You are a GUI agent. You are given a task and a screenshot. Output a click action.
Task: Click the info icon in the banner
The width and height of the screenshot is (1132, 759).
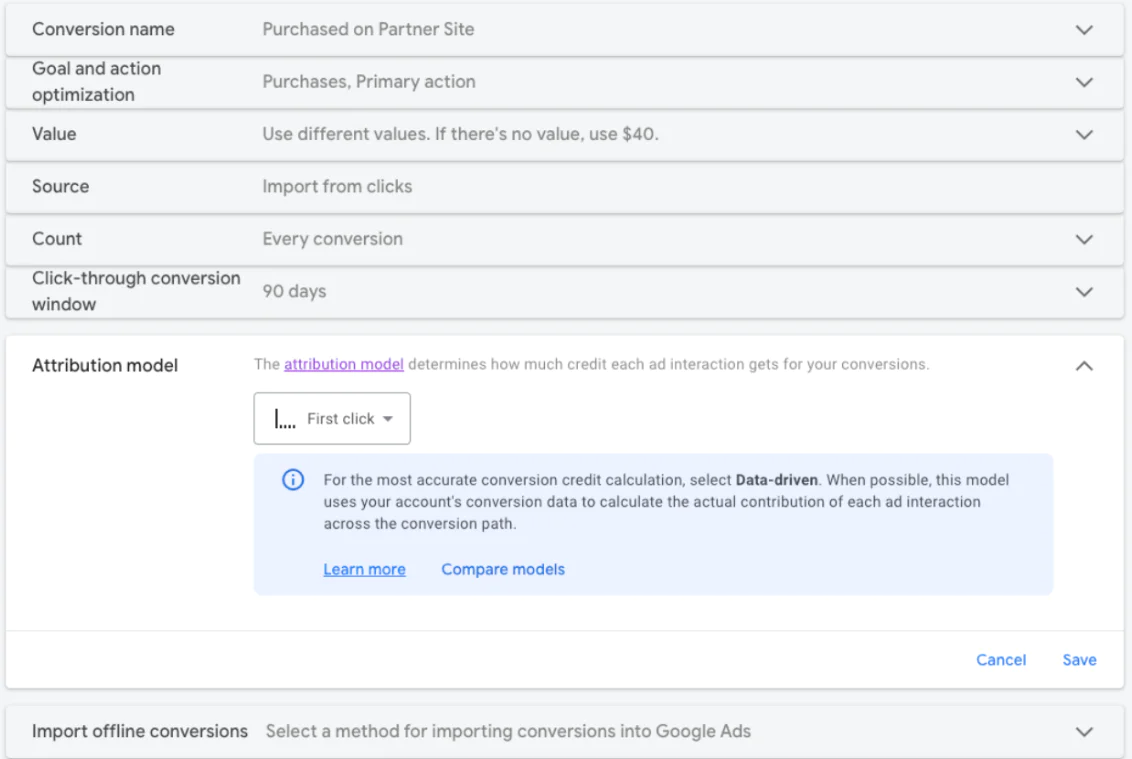[292, 480]
